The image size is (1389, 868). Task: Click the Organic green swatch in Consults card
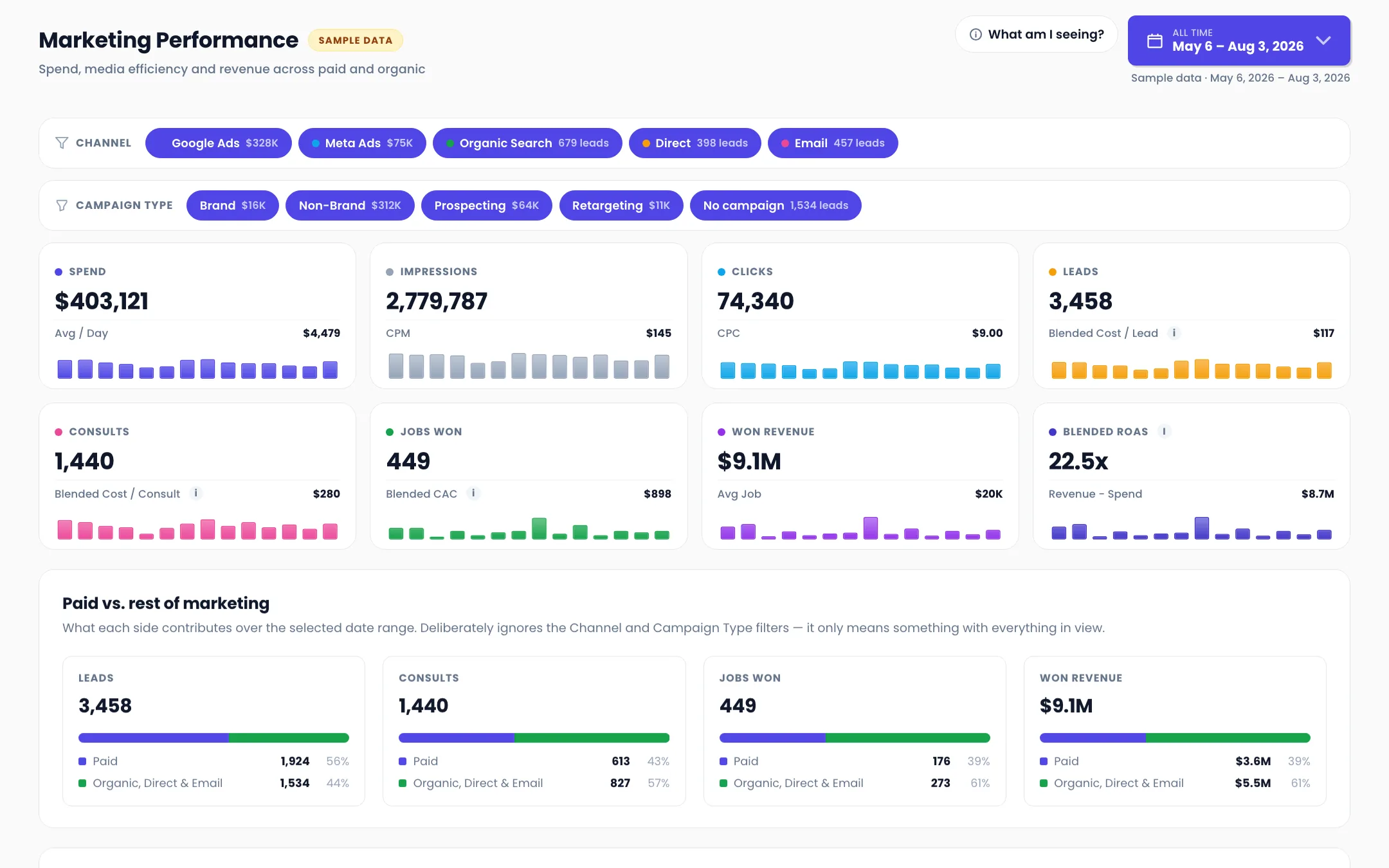403,783
